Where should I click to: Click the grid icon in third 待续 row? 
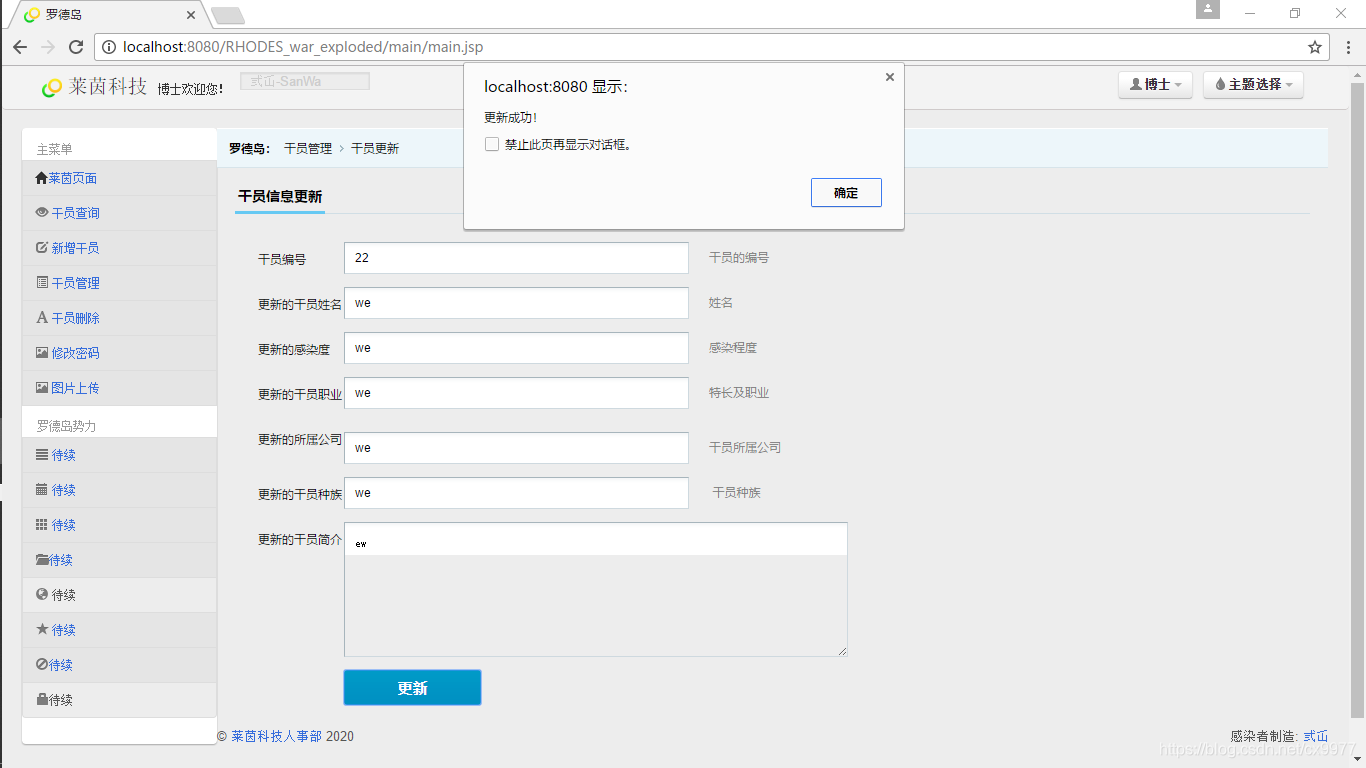click(42, 525)
